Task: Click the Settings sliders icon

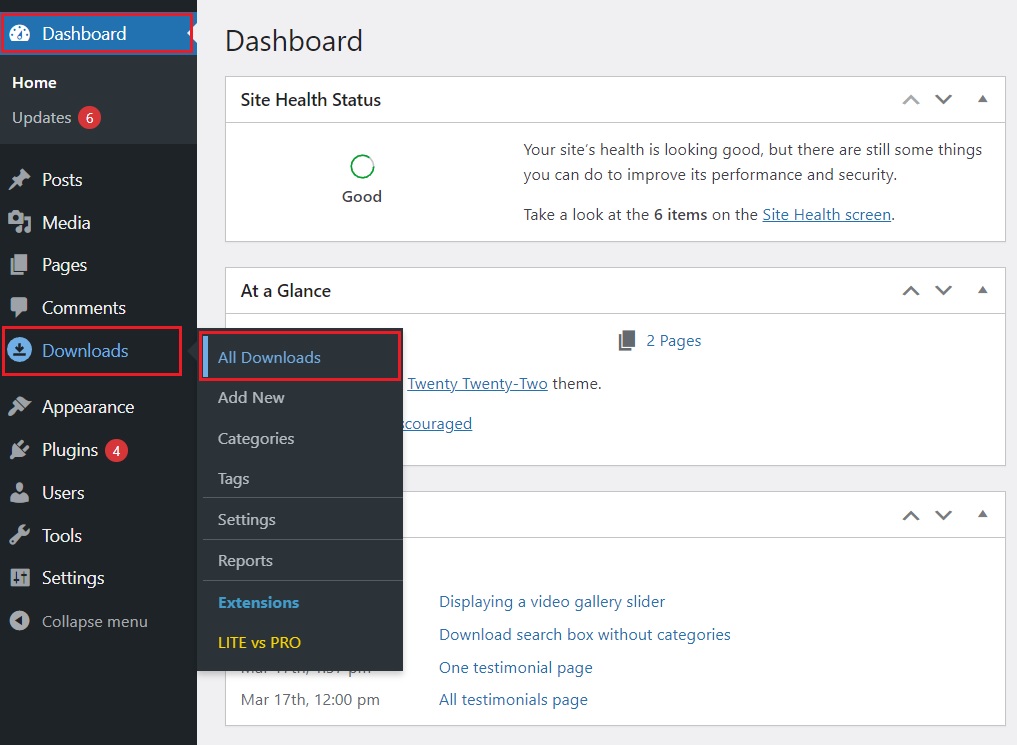Action: (x=20, y=577)
